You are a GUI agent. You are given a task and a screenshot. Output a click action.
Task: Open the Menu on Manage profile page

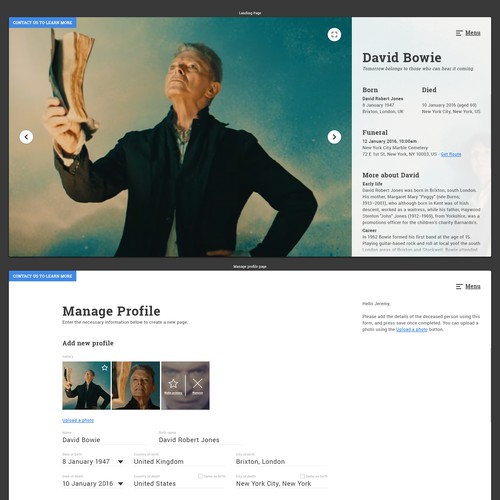pyautogui.click(x=473, y=286)
